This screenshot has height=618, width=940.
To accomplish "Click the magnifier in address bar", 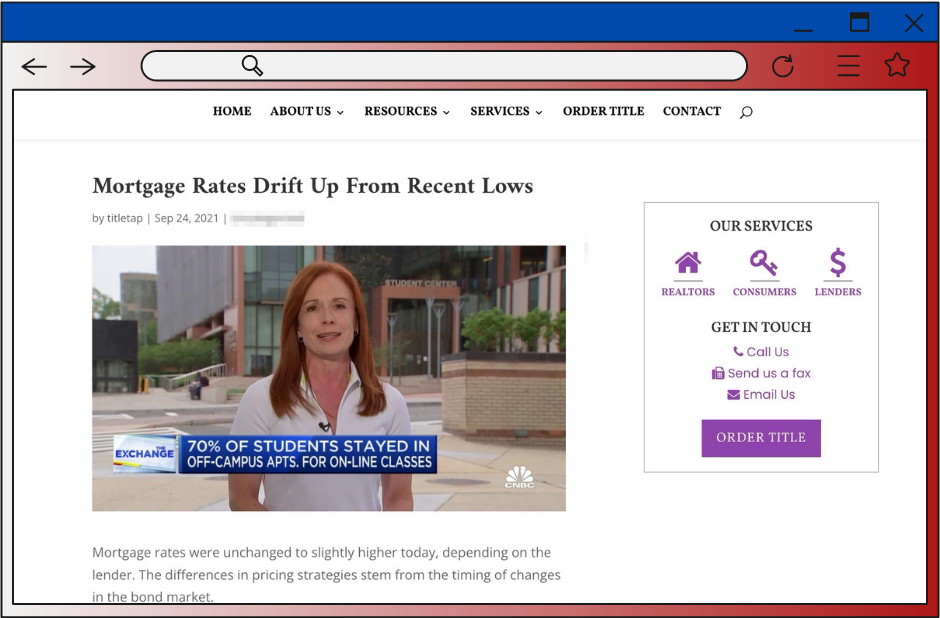I will pyautogui.click(x=252, y=65).
